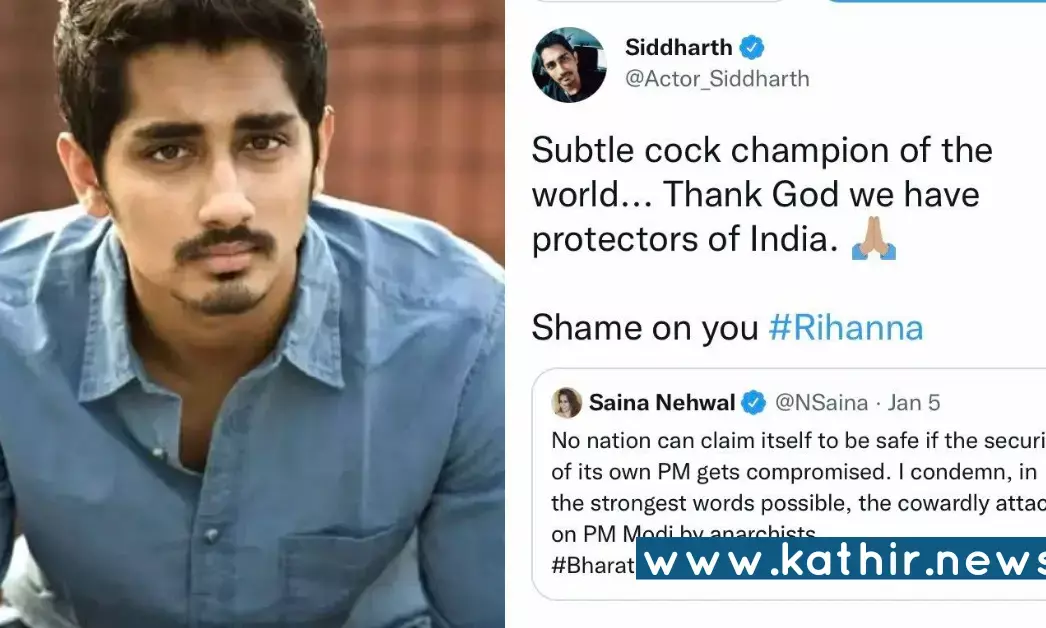Click the verified badge beside Saina Nehwal
The image size is (1046, 628).
(754, 403)
